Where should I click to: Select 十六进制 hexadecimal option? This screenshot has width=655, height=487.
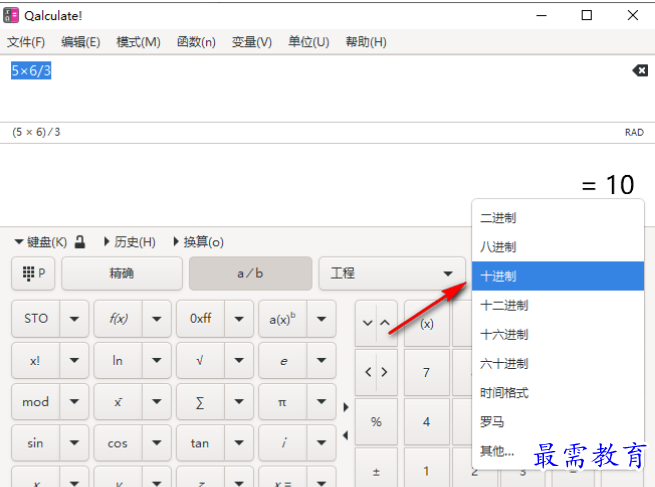pyautogui.click(x=558, y=335)
